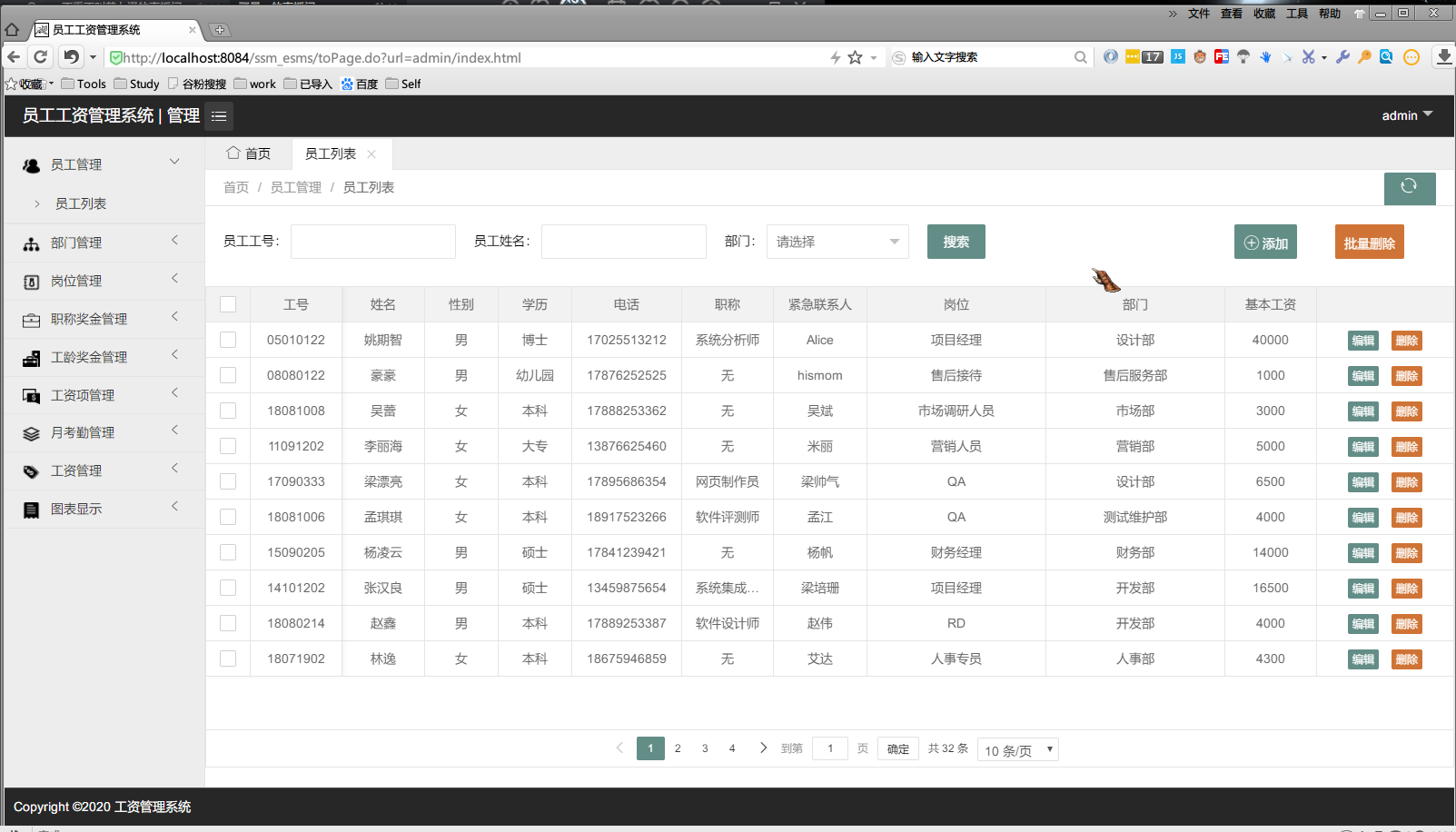1456x832 pixels.
Task: Click the page number jump input box
Action: tap(830, 748)
